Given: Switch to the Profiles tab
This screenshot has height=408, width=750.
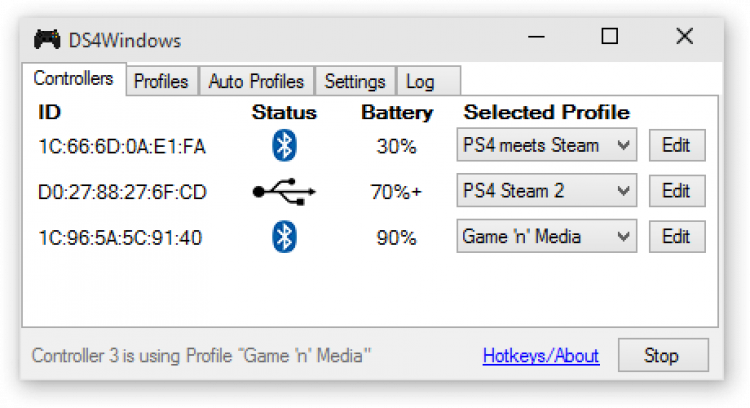Looking at the screenshot, I should click(161, 82).
